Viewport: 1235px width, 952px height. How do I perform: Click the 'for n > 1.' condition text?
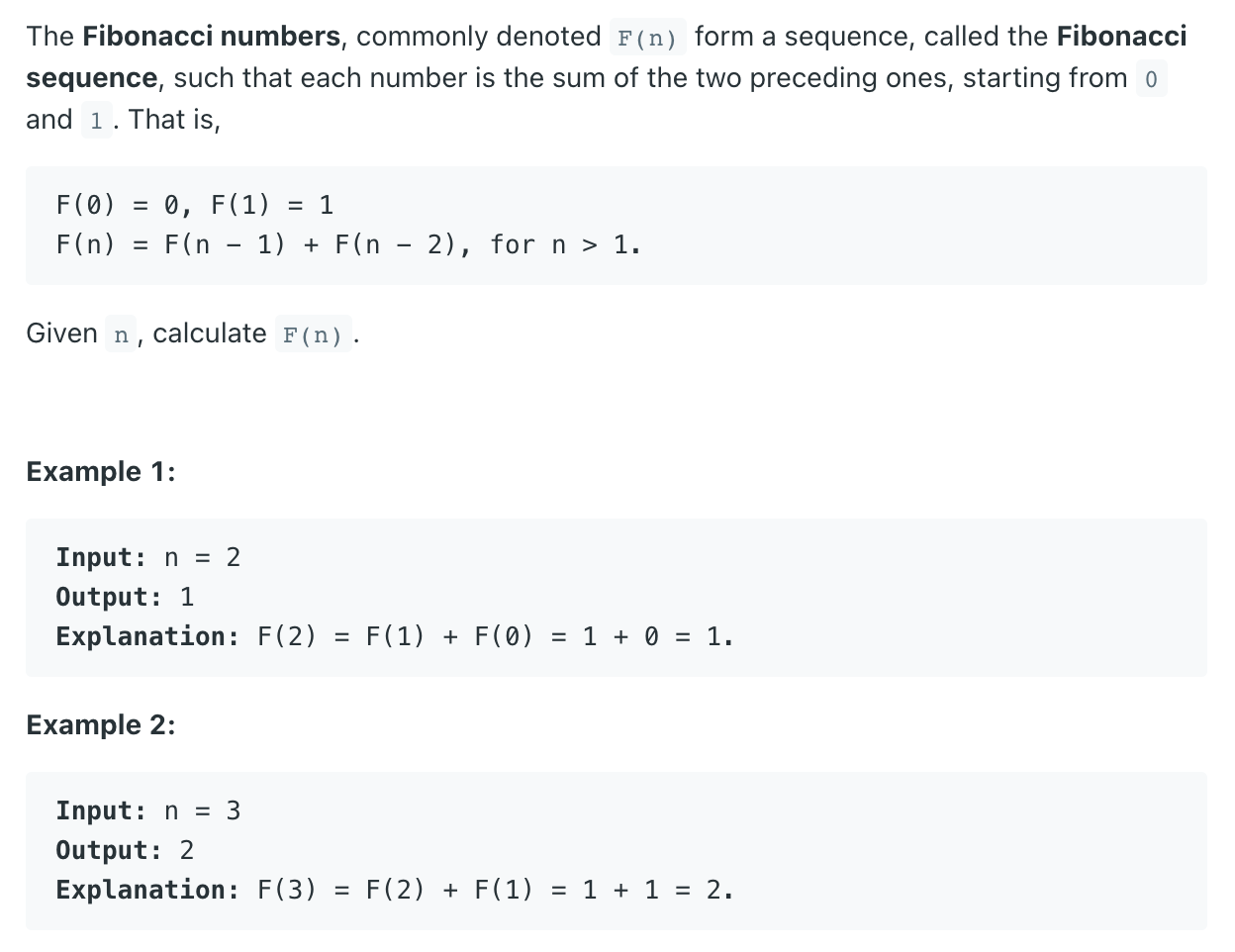(565, 244)
